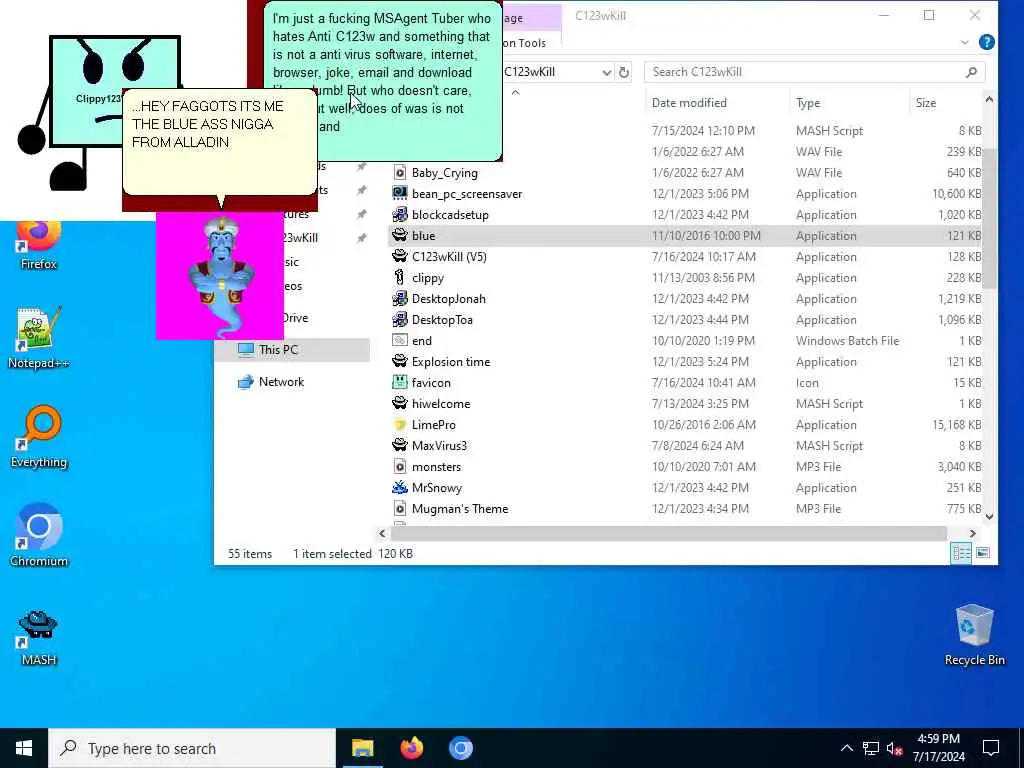Switch to details view button
The height and width of the screenshot is (768, 1024).
click(961, 554)
